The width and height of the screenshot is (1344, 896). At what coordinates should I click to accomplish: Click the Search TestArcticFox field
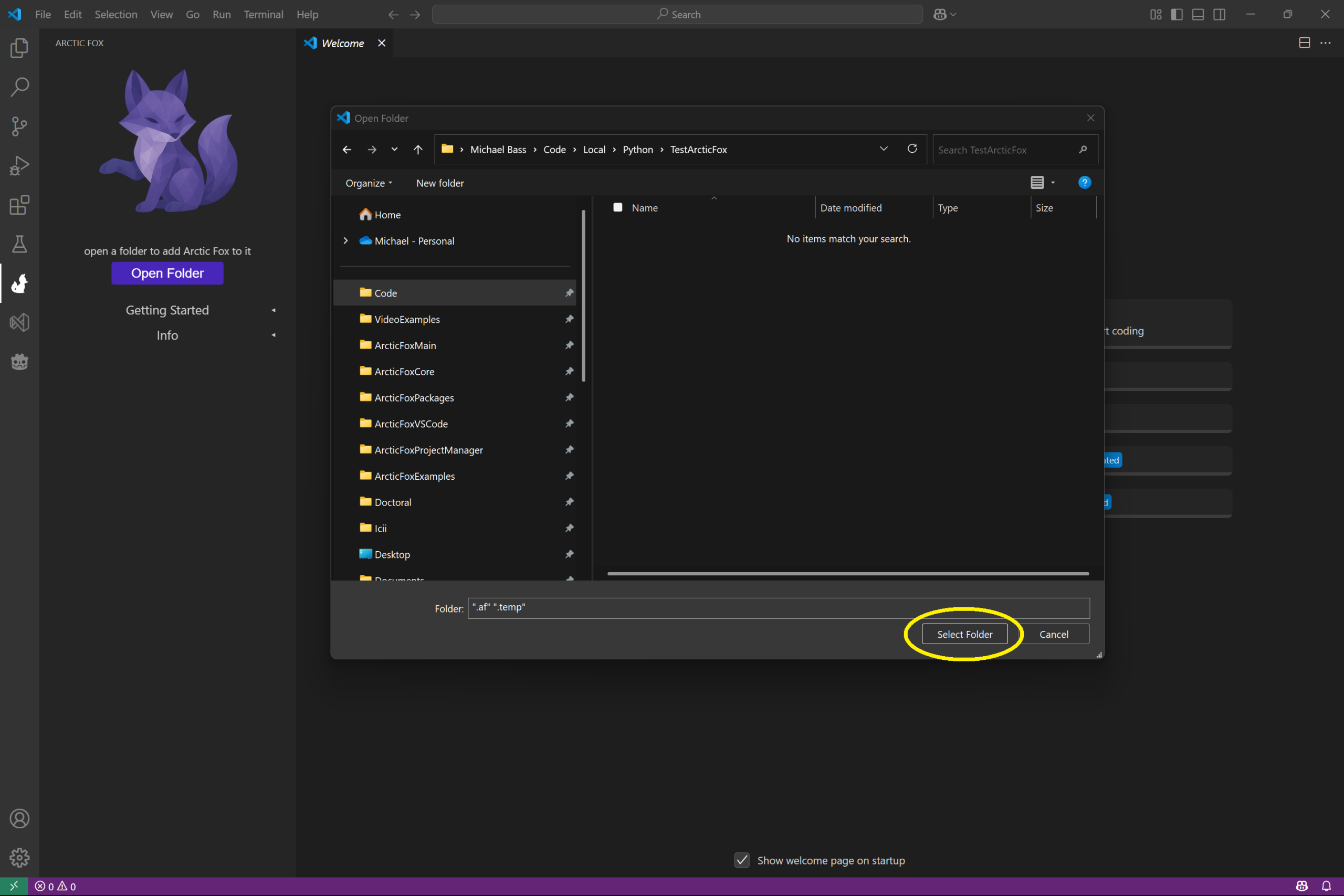1015,150
